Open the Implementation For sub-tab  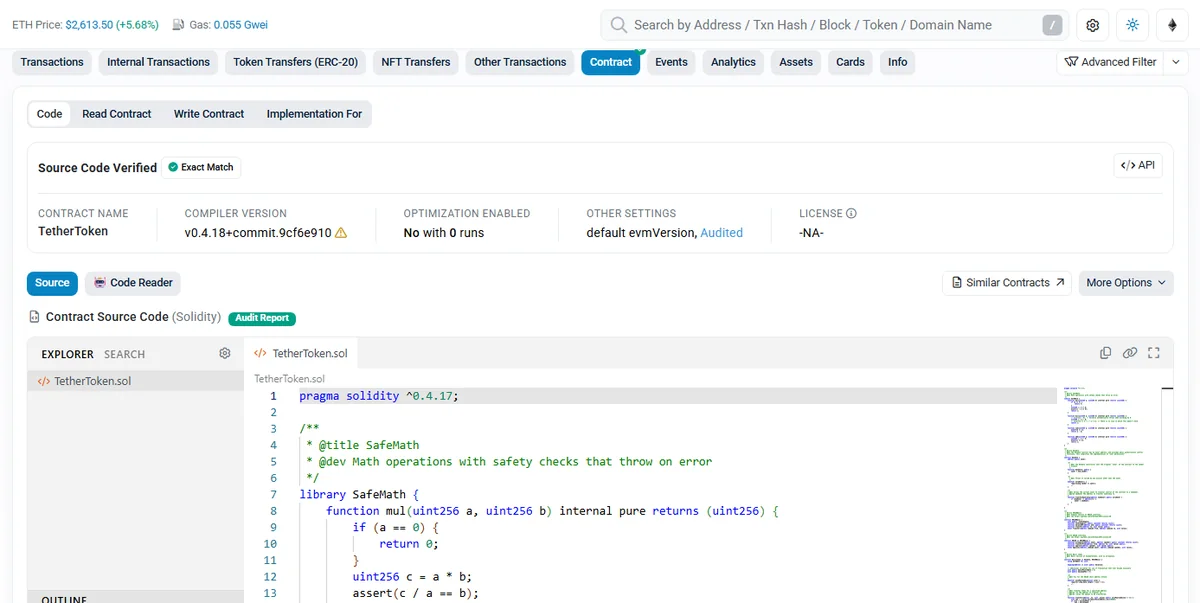tap(314, 114)
